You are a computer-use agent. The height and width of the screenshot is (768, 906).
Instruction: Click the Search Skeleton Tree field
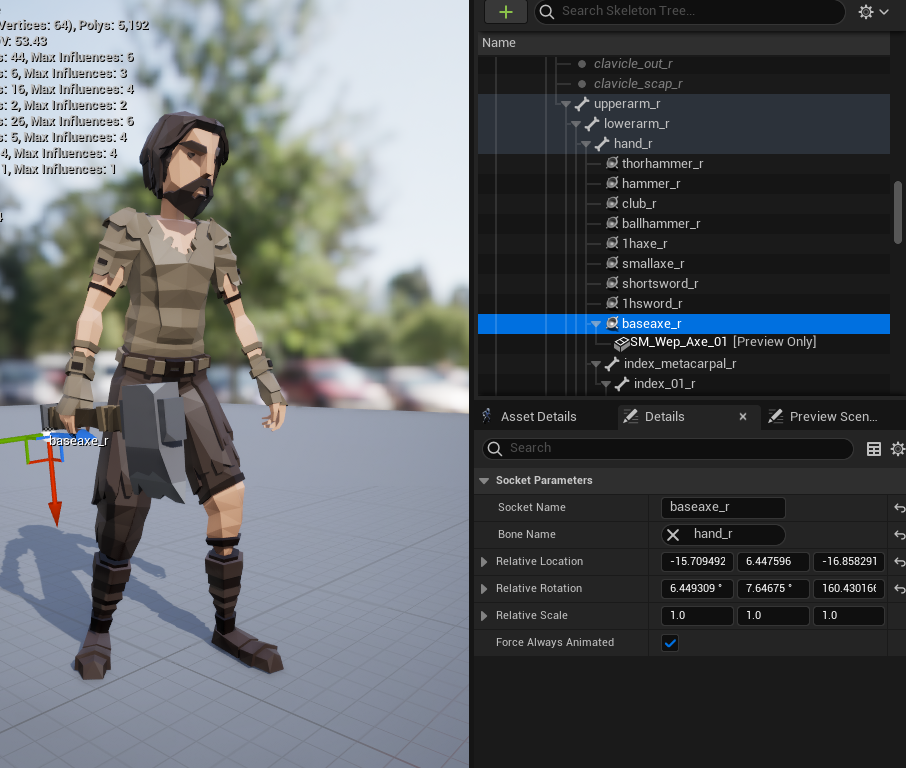(690, 12)
